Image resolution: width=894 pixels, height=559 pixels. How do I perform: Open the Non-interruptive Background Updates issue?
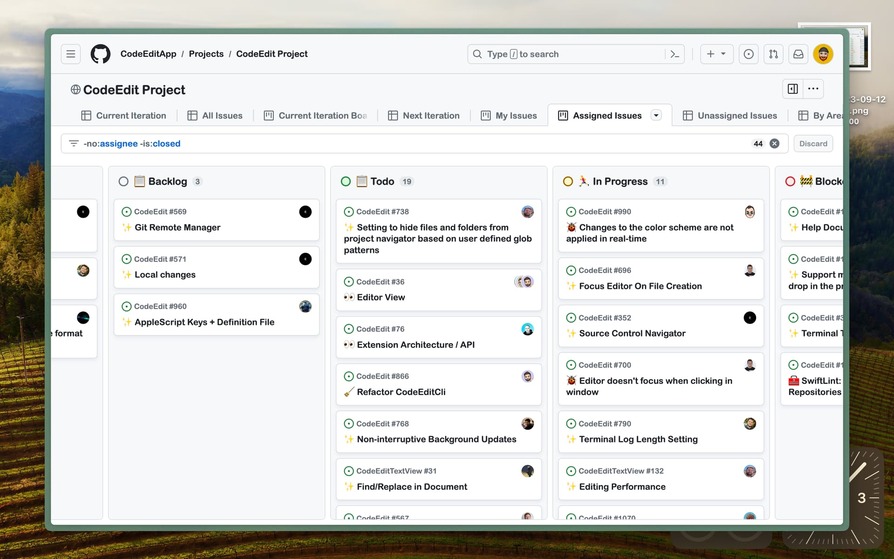[x=437, y=440]
